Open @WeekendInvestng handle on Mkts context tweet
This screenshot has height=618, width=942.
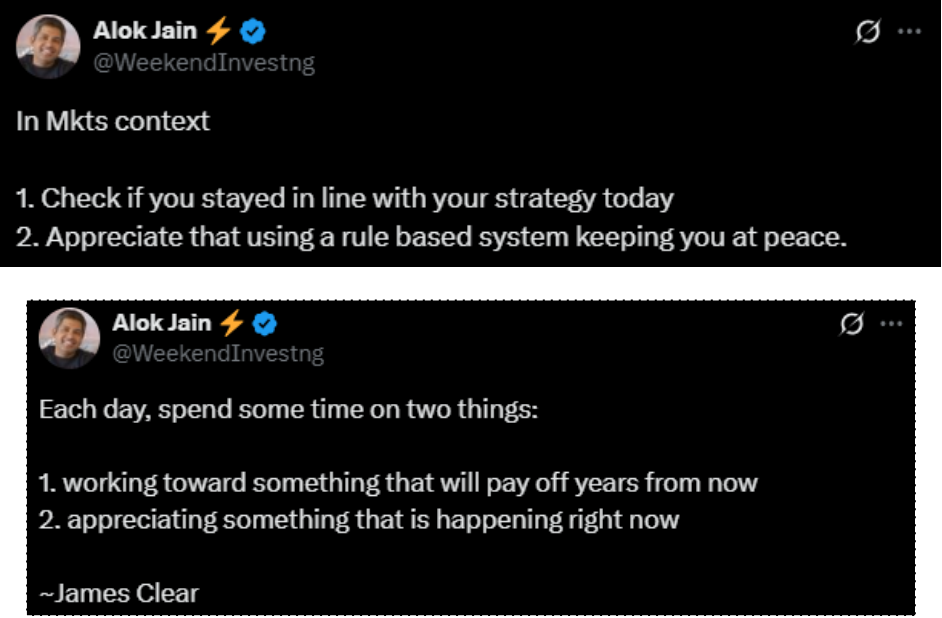[x=203, y=62]
